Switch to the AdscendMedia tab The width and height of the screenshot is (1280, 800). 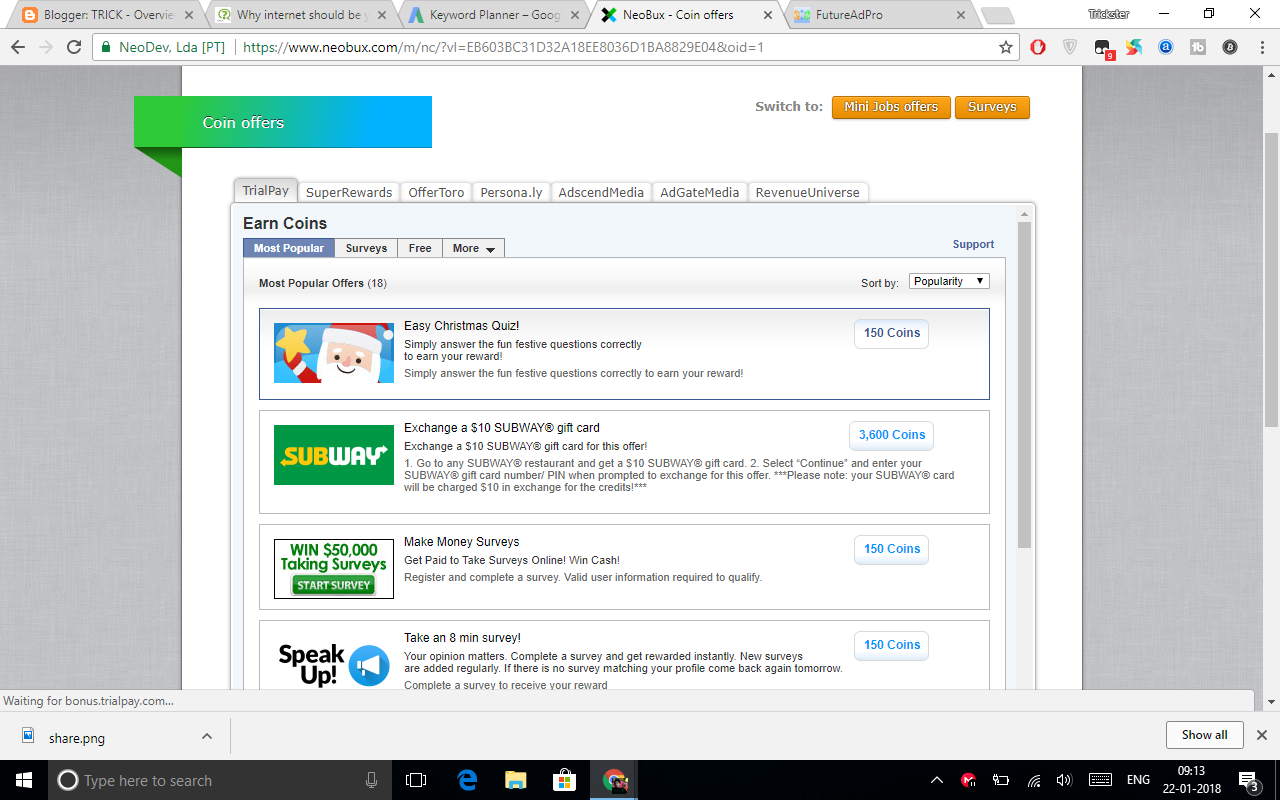[x=601, y=192]
